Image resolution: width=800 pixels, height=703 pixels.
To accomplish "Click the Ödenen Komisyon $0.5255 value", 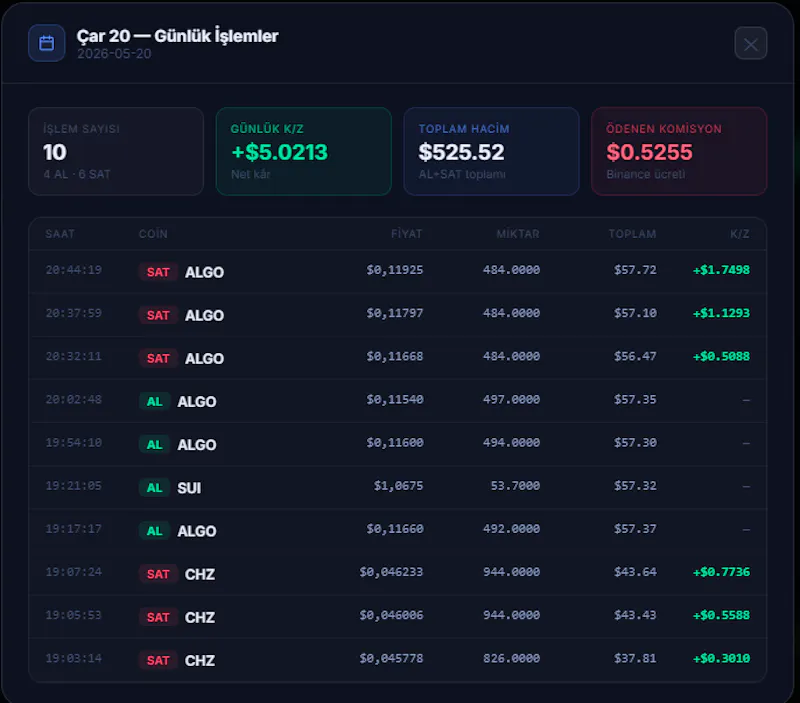I will 649,152.
